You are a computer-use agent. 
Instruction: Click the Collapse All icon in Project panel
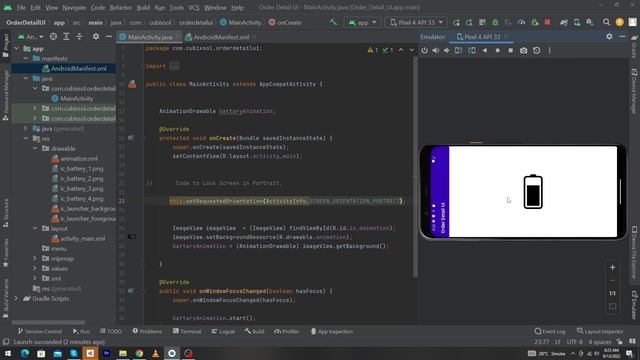(x=79, y=37)
